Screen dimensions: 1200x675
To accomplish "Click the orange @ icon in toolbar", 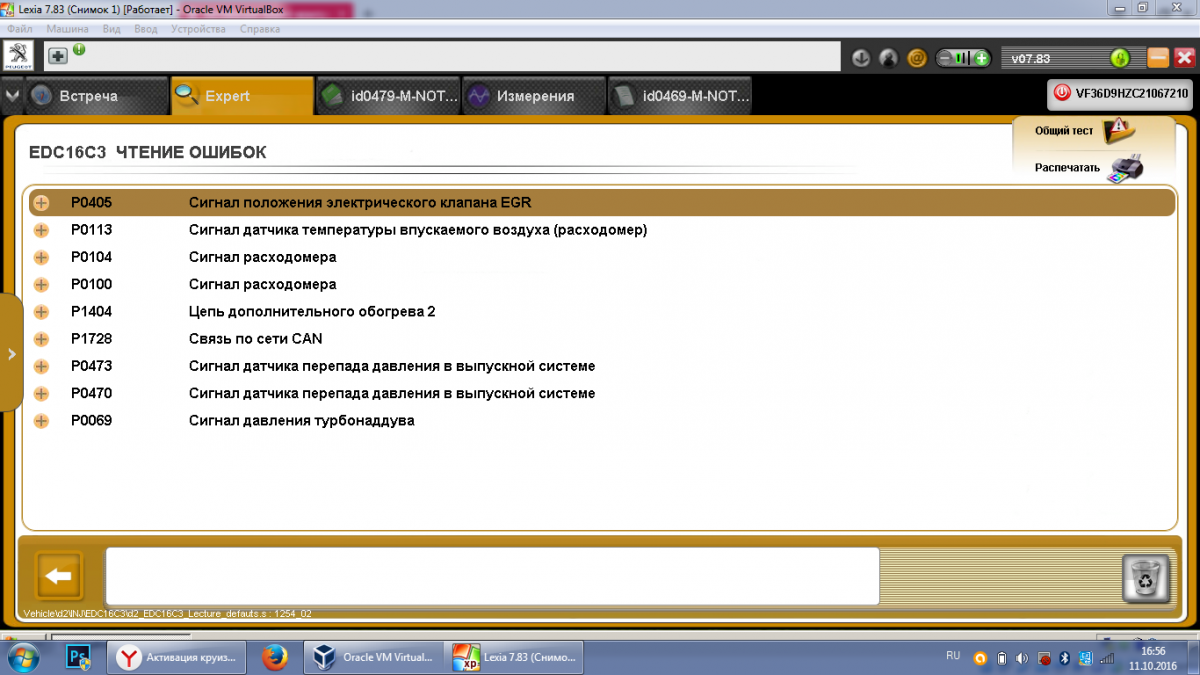I will (915, 58).
